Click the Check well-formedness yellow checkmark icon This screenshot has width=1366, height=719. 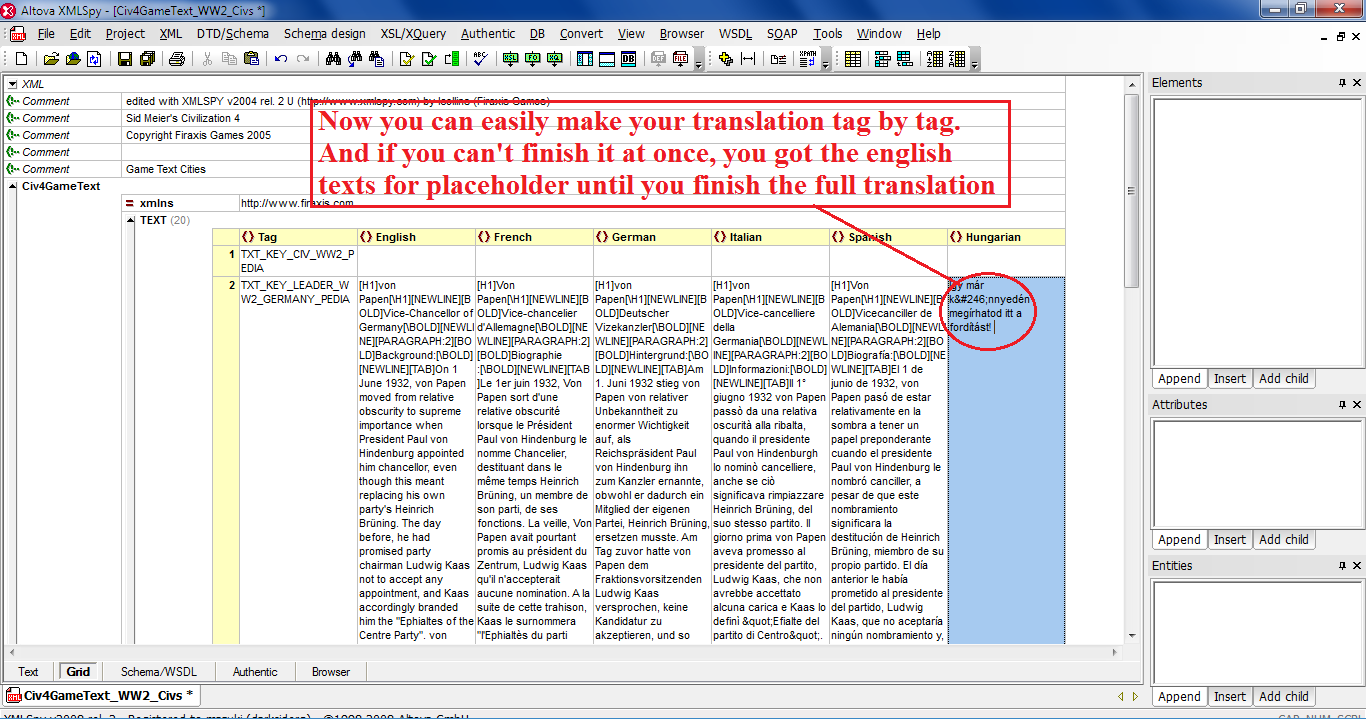tap(408, 59)
